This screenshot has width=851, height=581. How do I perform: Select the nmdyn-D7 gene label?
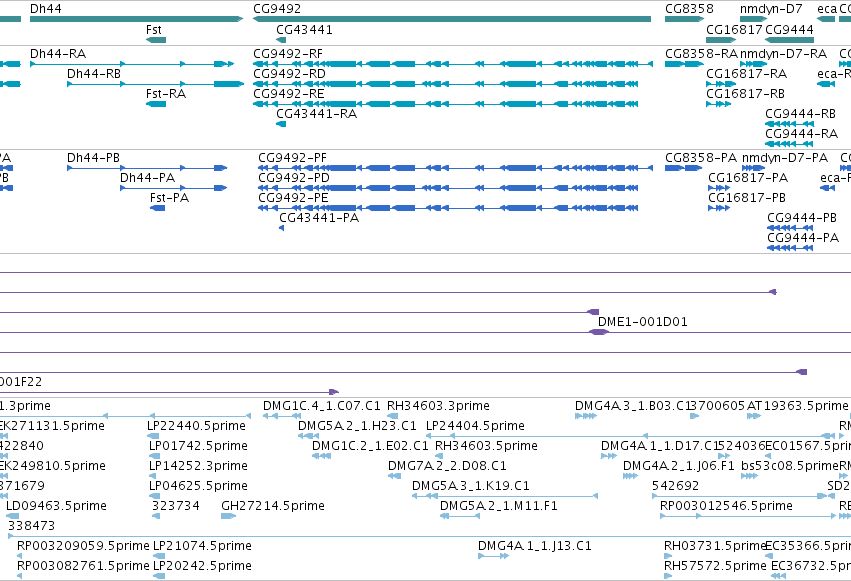[771, 9]
